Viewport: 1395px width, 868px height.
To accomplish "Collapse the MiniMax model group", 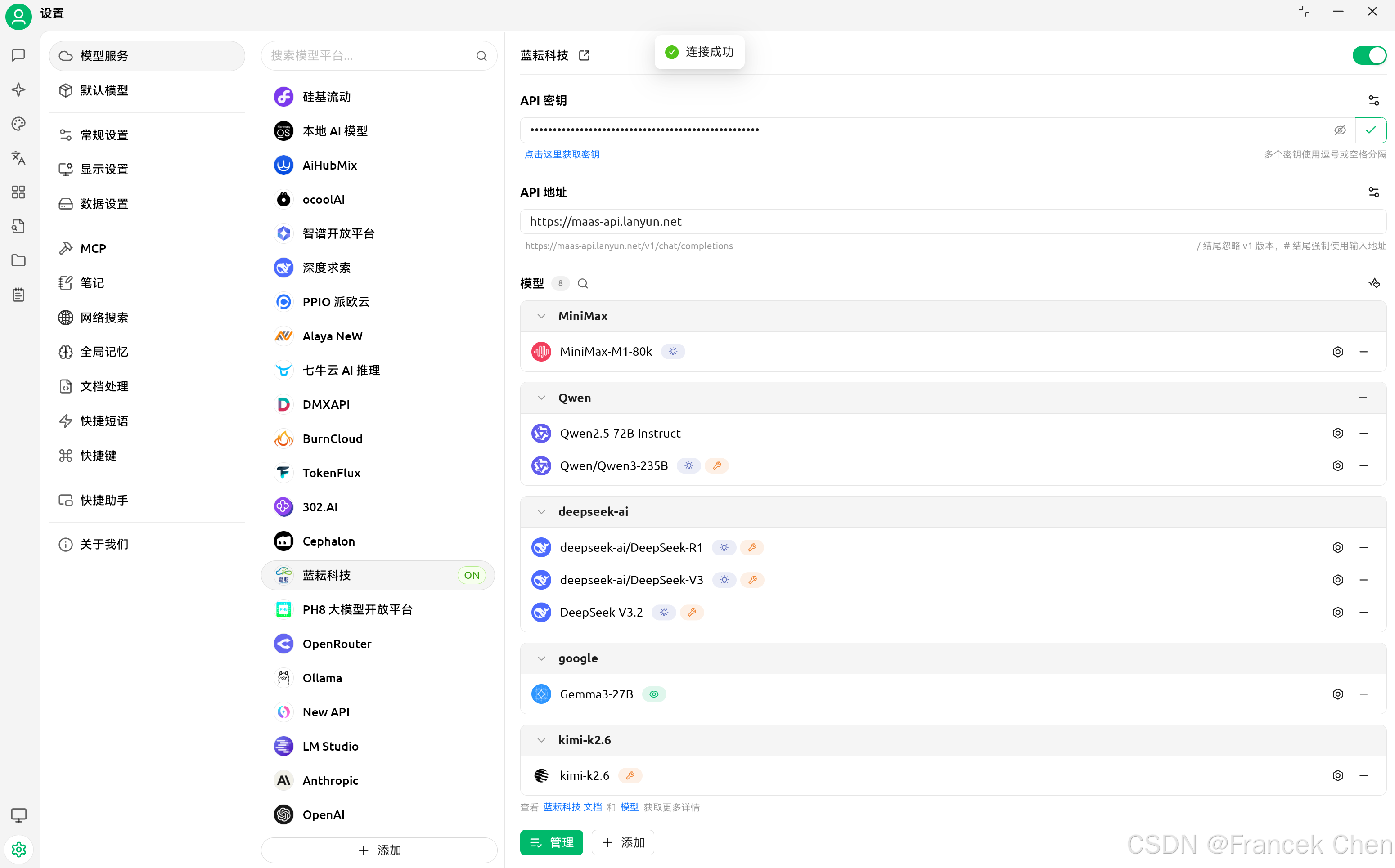I will click(541, 316).
